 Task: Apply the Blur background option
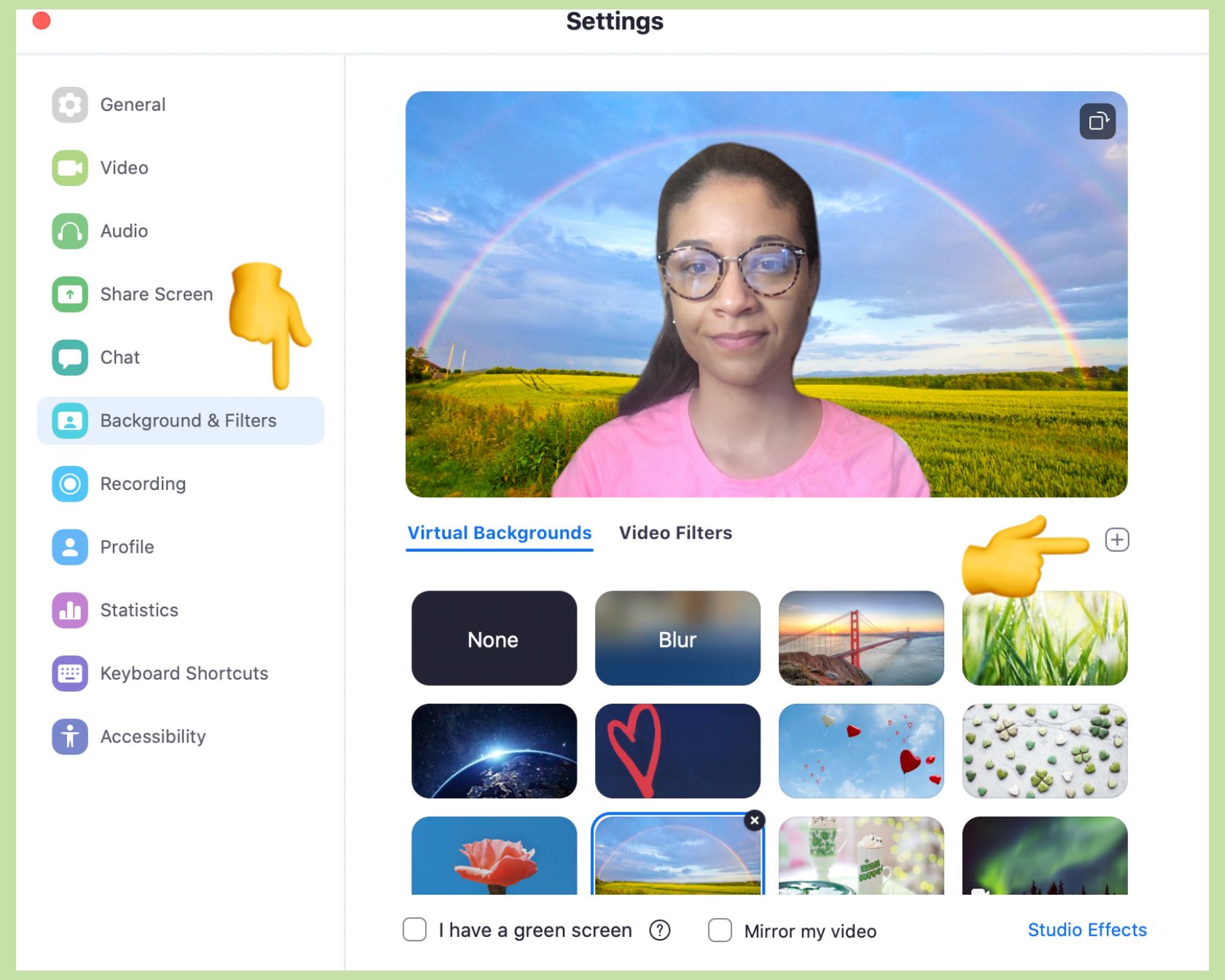coord(677,639)
